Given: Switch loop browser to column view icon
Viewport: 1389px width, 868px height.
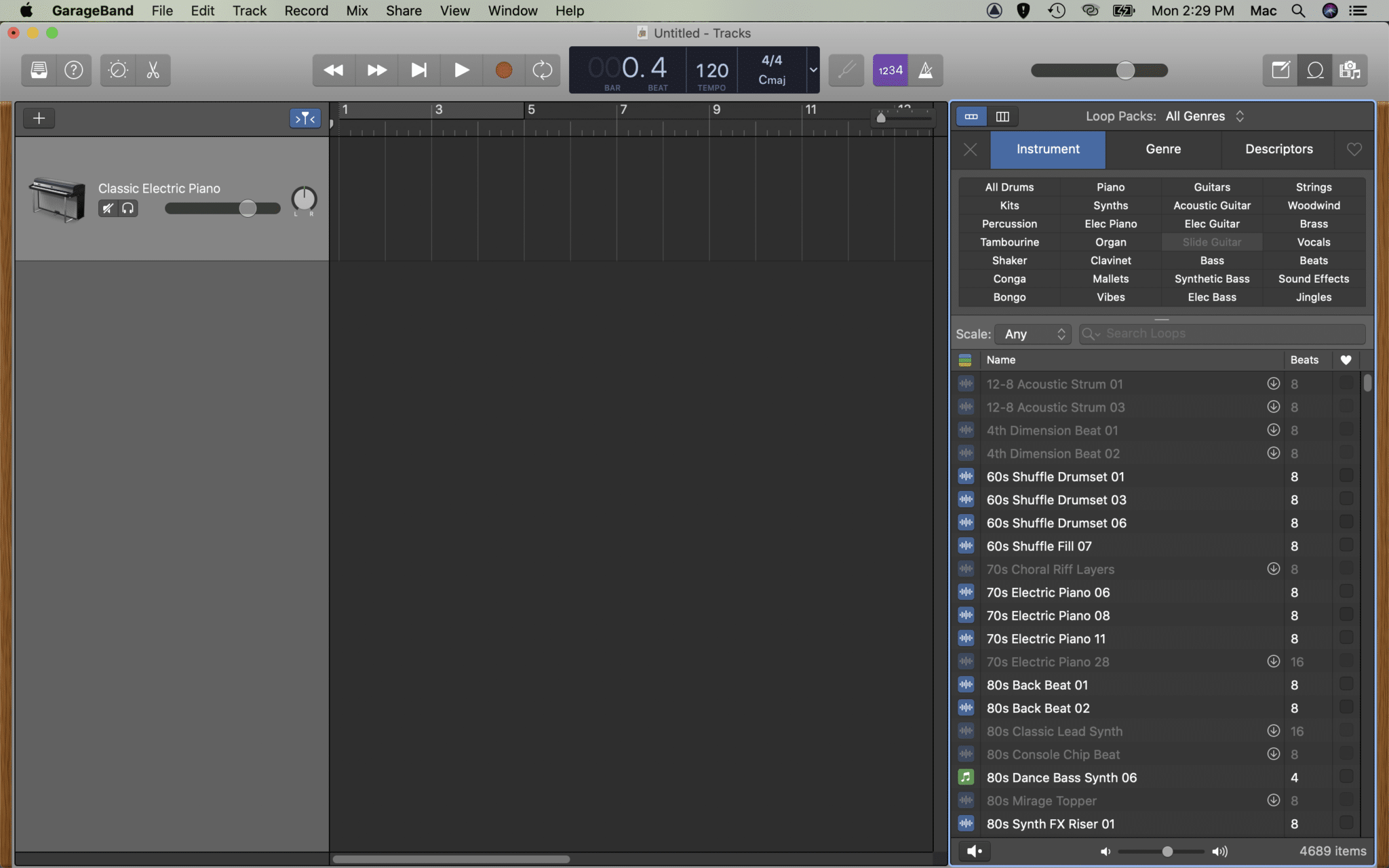Looking at the screenshot, I should 1003,116.
